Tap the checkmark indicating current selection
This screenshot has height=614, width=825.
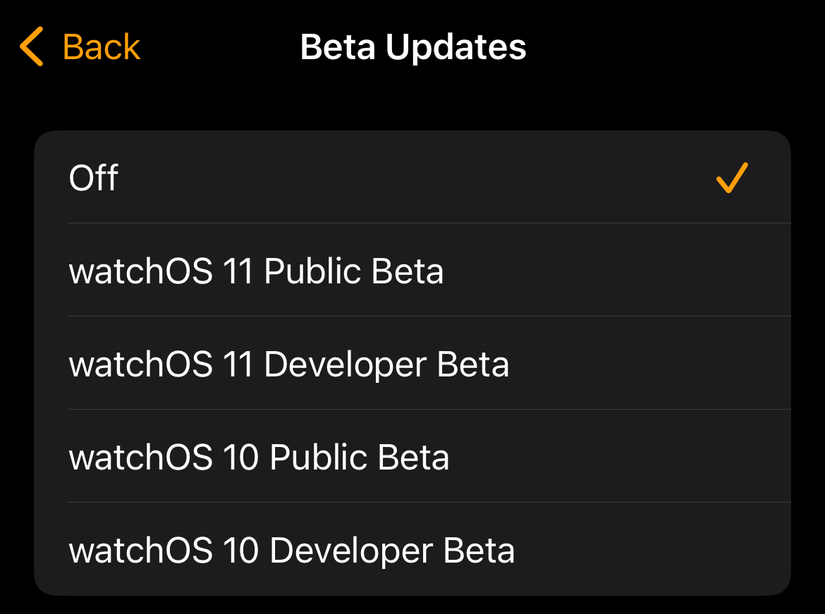[x=731, y=177]
